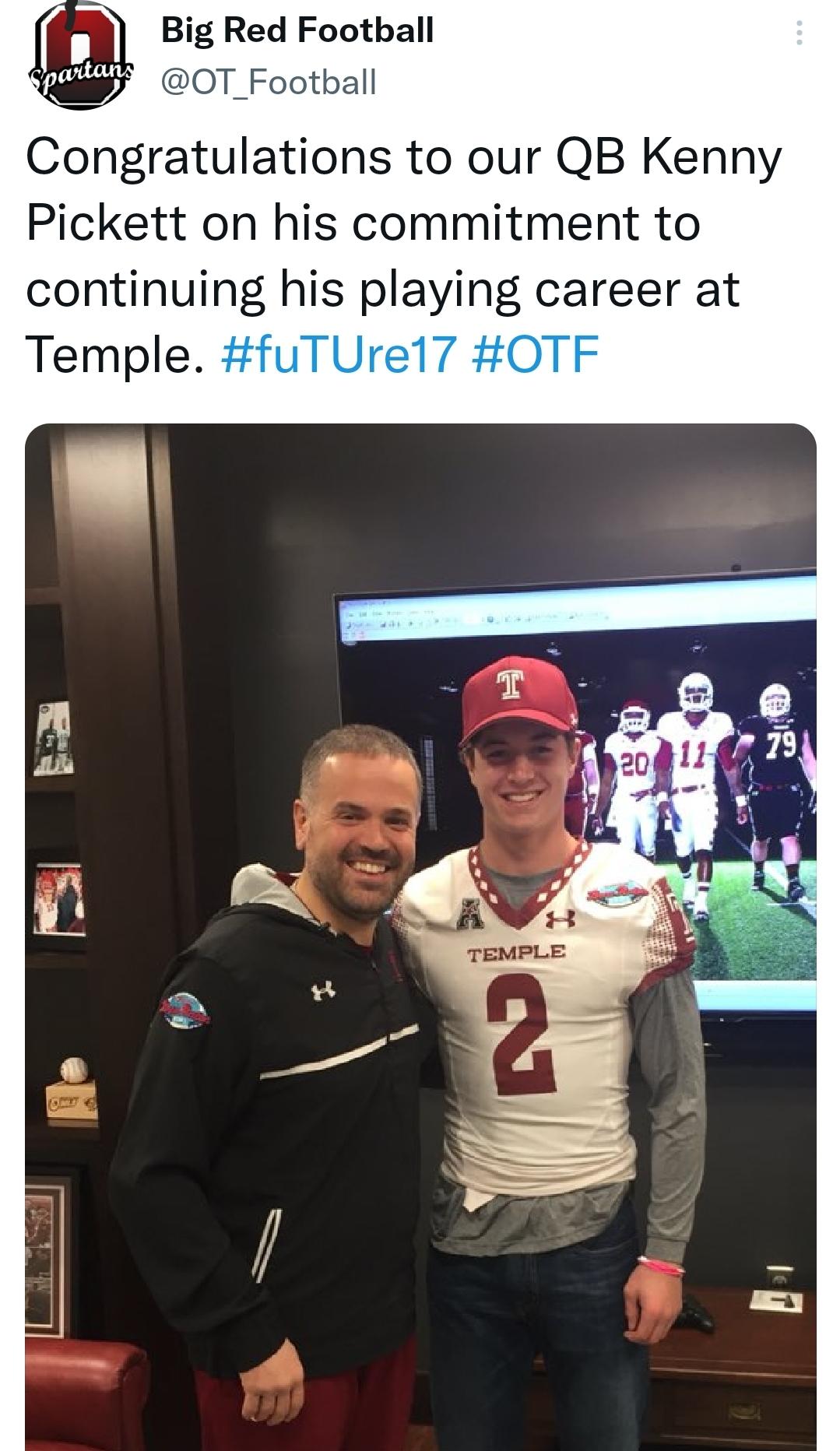This screenshot has width=840, height=1451.
Task: Open the three-dot tweet options menu
Action: 798,33
